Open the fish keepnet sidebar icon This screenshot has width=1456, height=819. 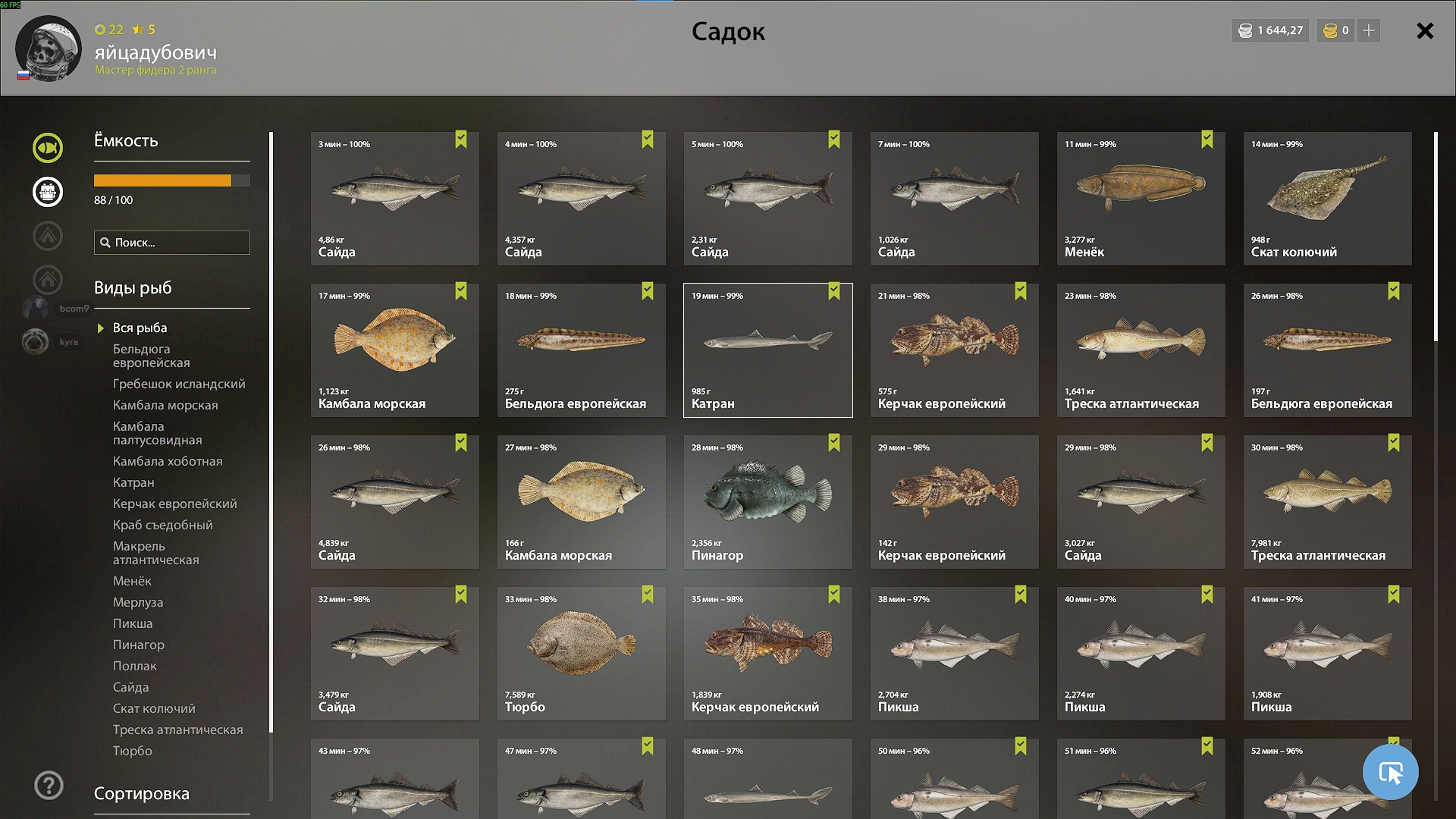(x=48, y=148)
